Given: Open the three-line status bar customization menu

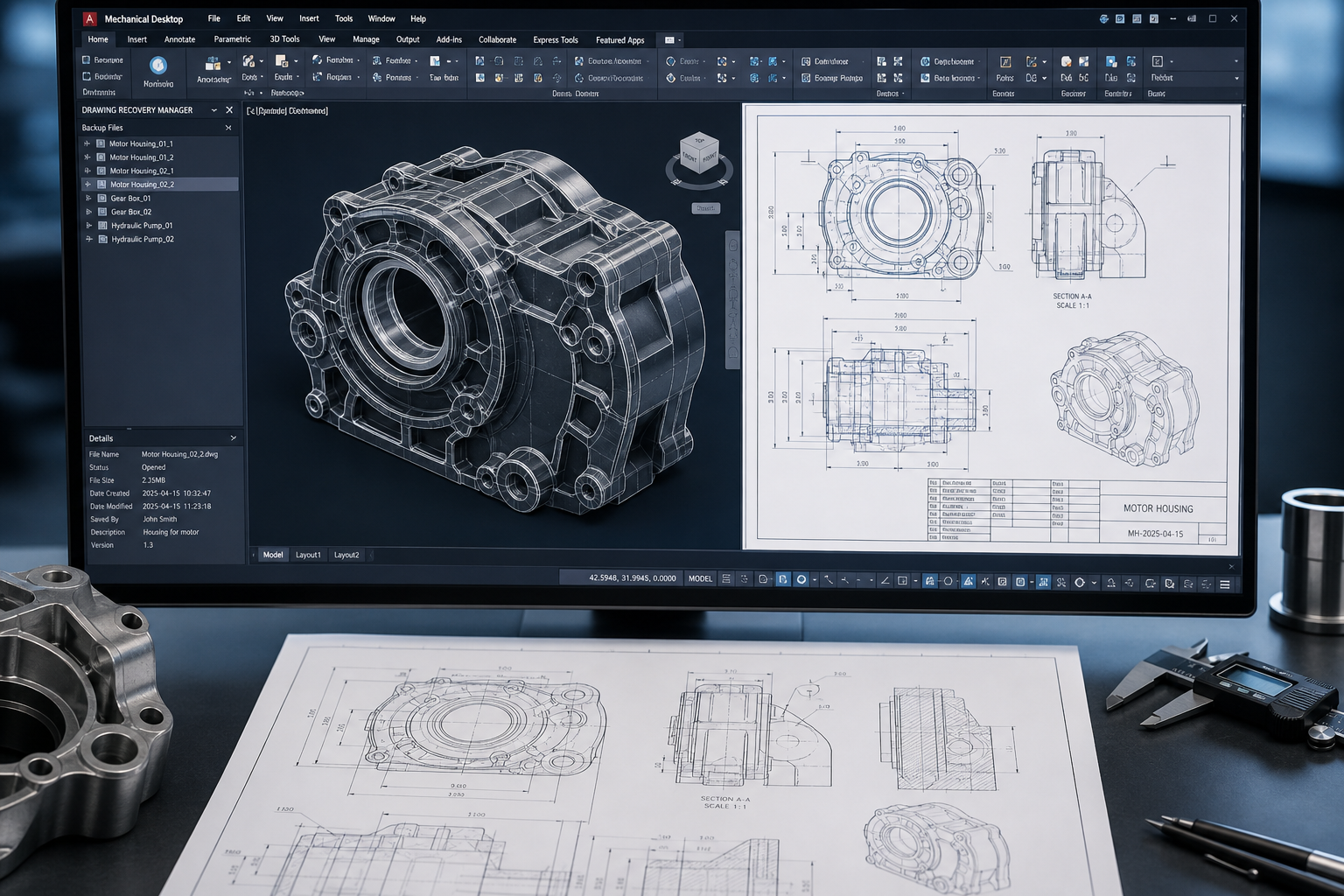Looking at the screenshot, I should click(x=1225, y=584).
